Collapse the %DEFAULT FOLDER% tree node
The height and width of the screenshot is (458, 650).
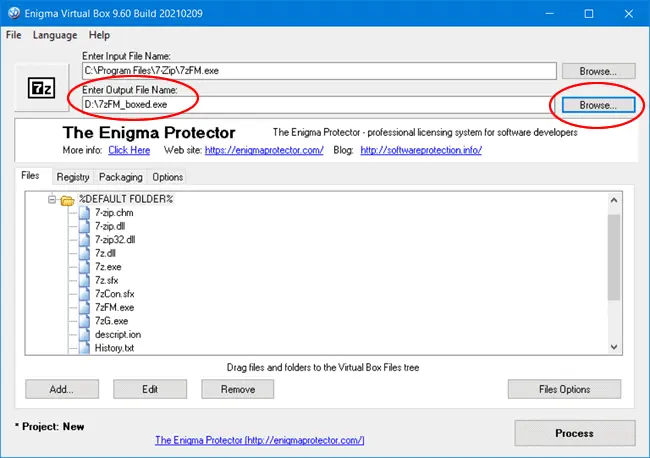coord(50,200)
